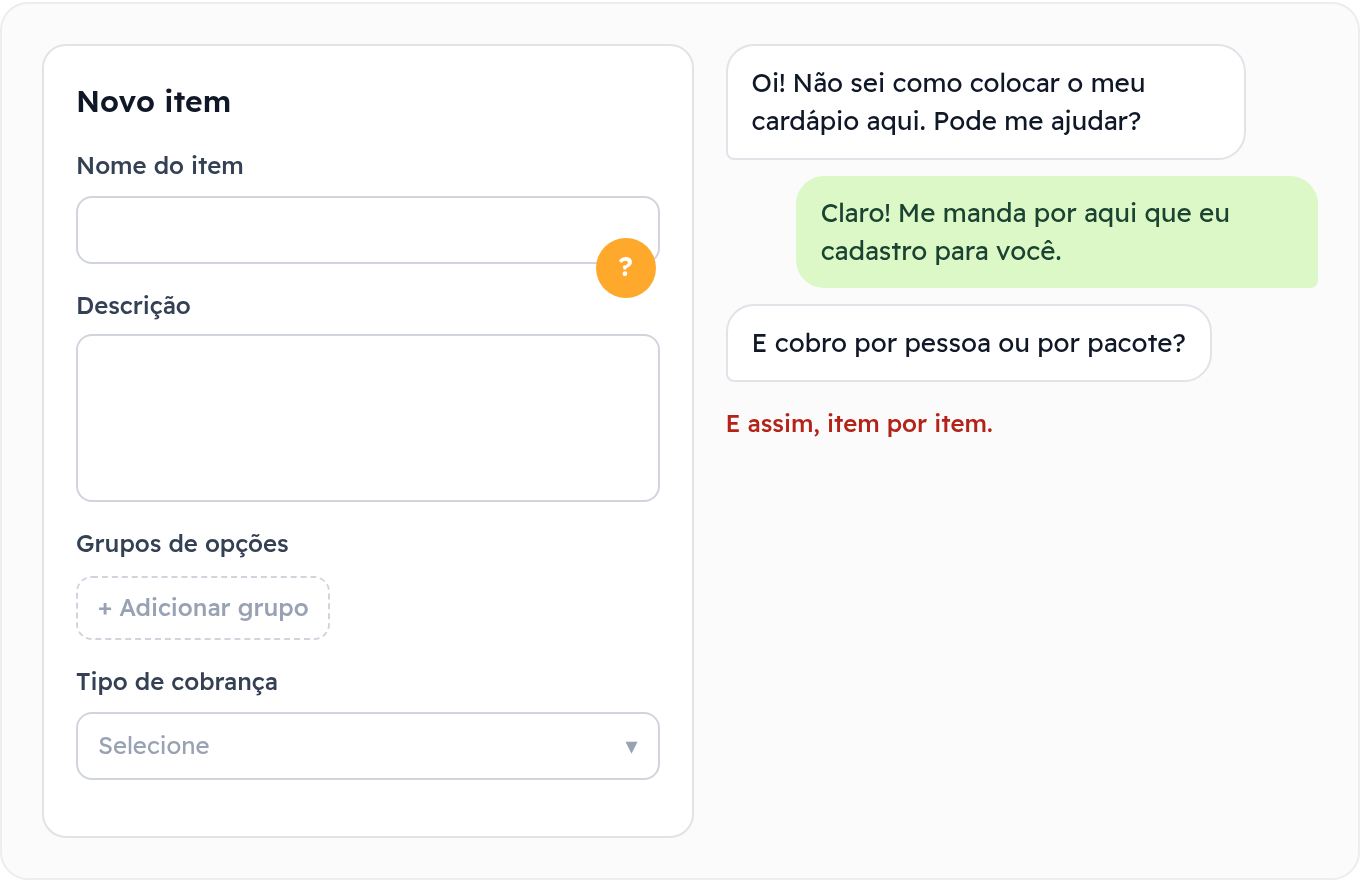Click the "Descrição" label
This screenshot has width=1360, height=880.
(x=133, y=306)
